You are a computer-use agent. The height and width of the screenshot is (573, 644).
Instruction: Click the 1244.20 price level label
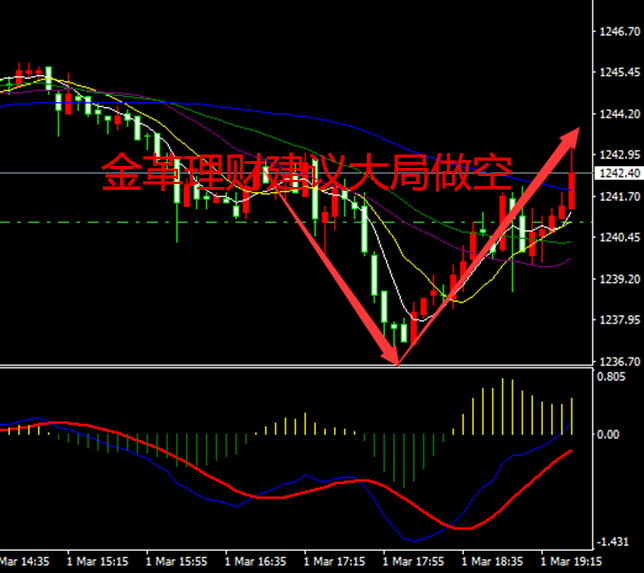tap(617, 114)
